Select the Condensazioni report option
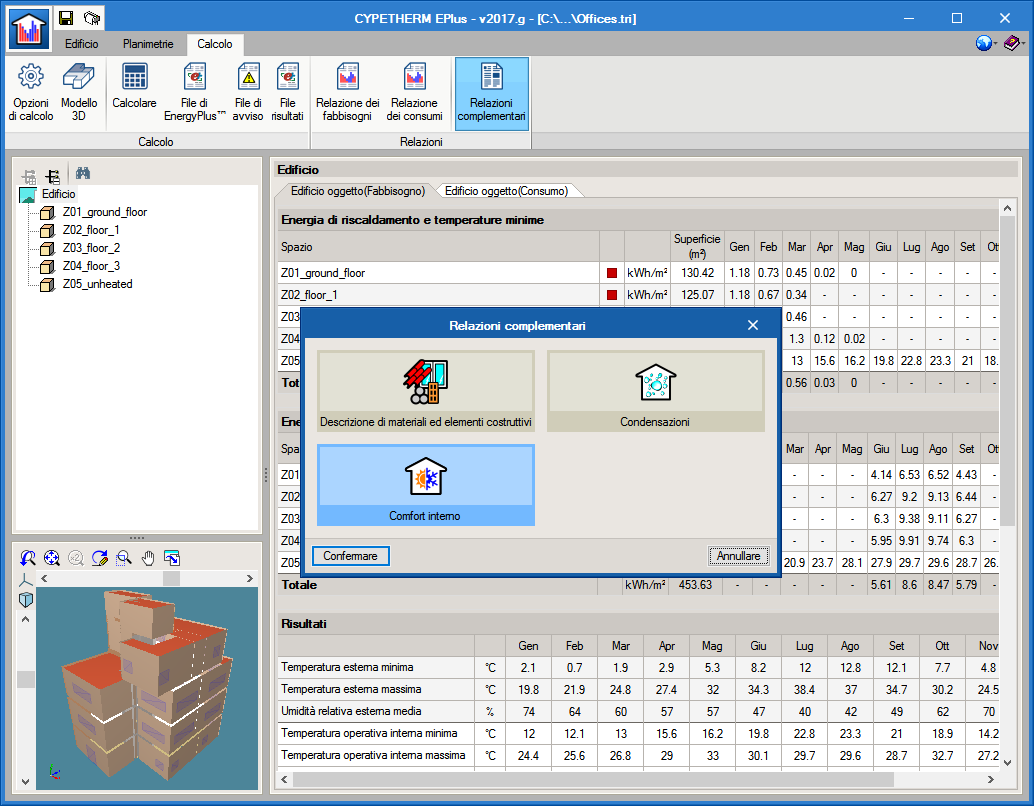The image size is (1034, 806). click(x=655, y=391)
